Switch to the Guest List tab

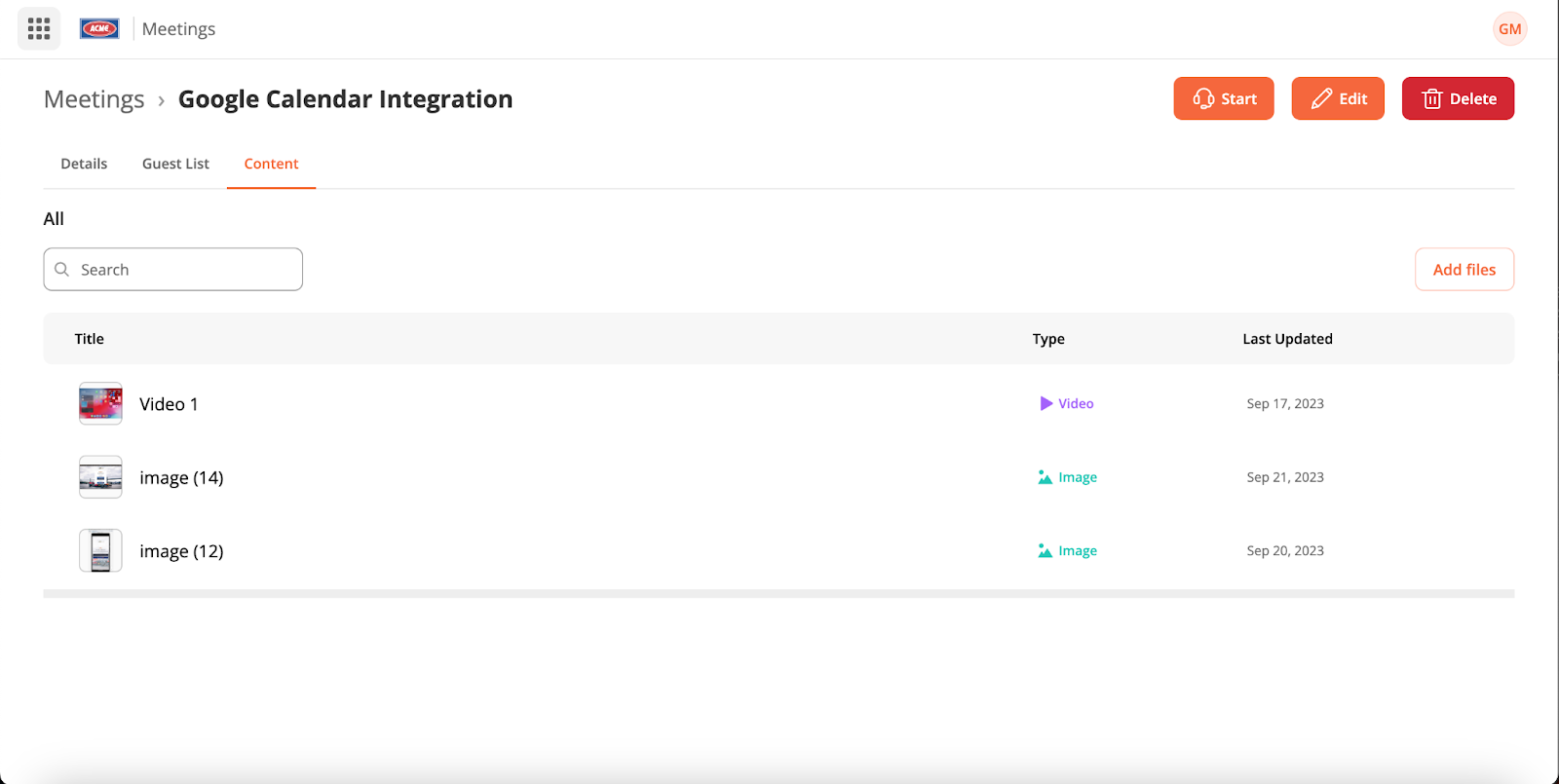pyautogui.click(x=175, y=164)
